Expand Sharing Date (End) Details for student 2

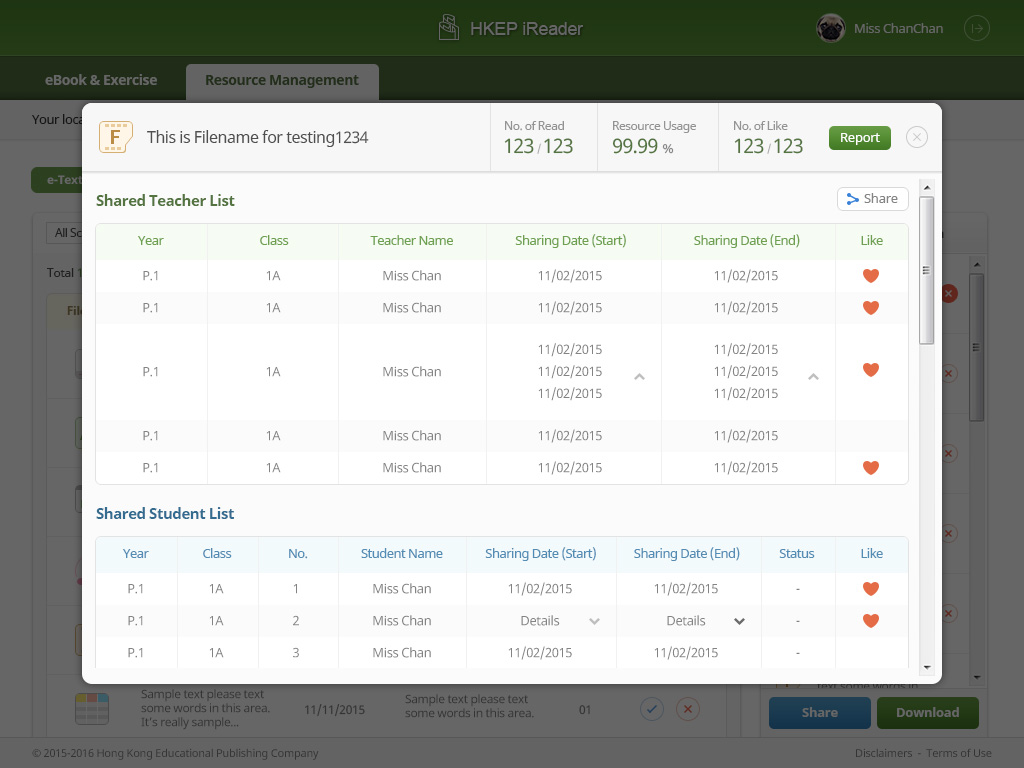(x=739, y=621)
